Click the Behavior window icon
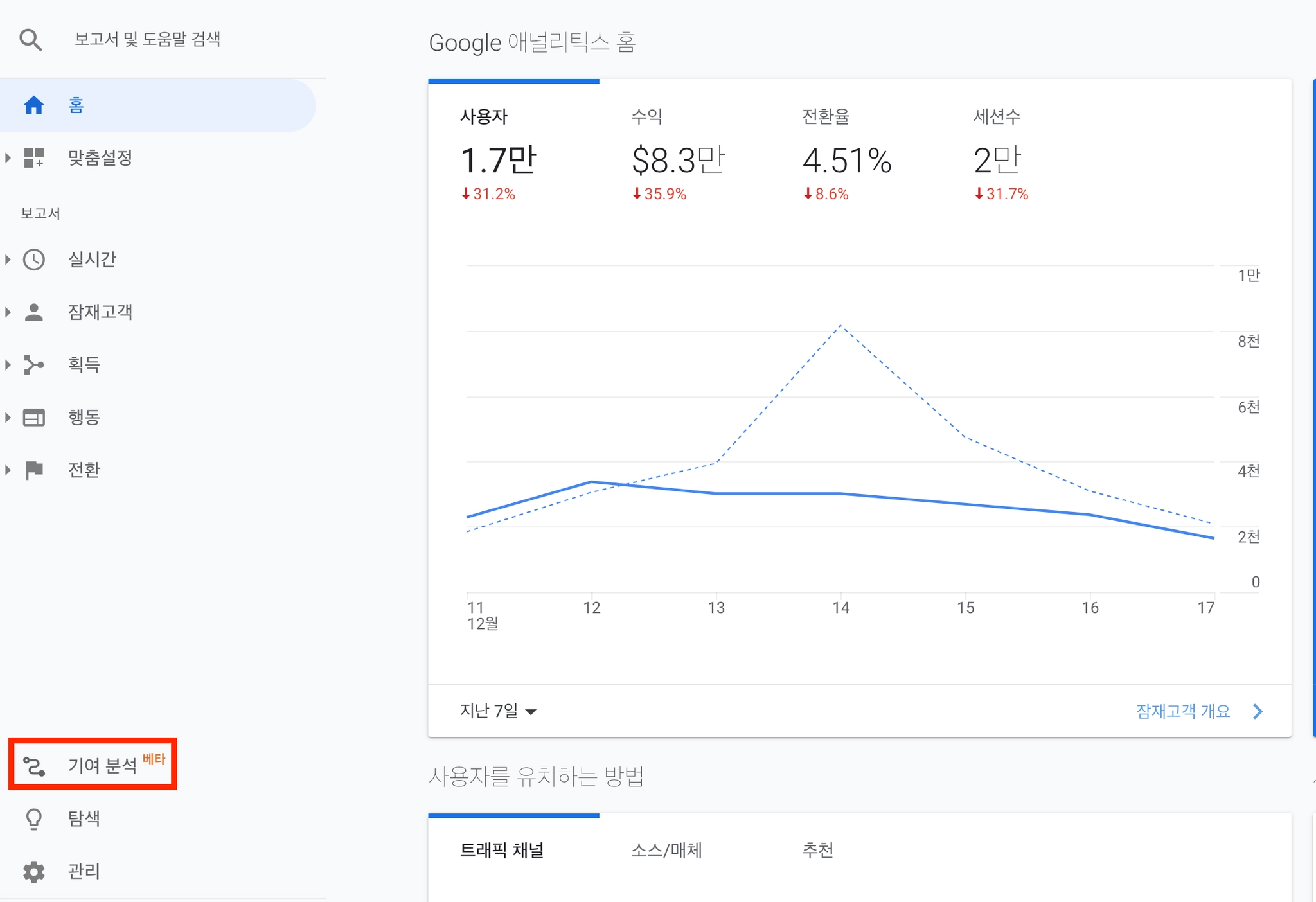This screenshot has height=902, width=1316. pos(33,418)
